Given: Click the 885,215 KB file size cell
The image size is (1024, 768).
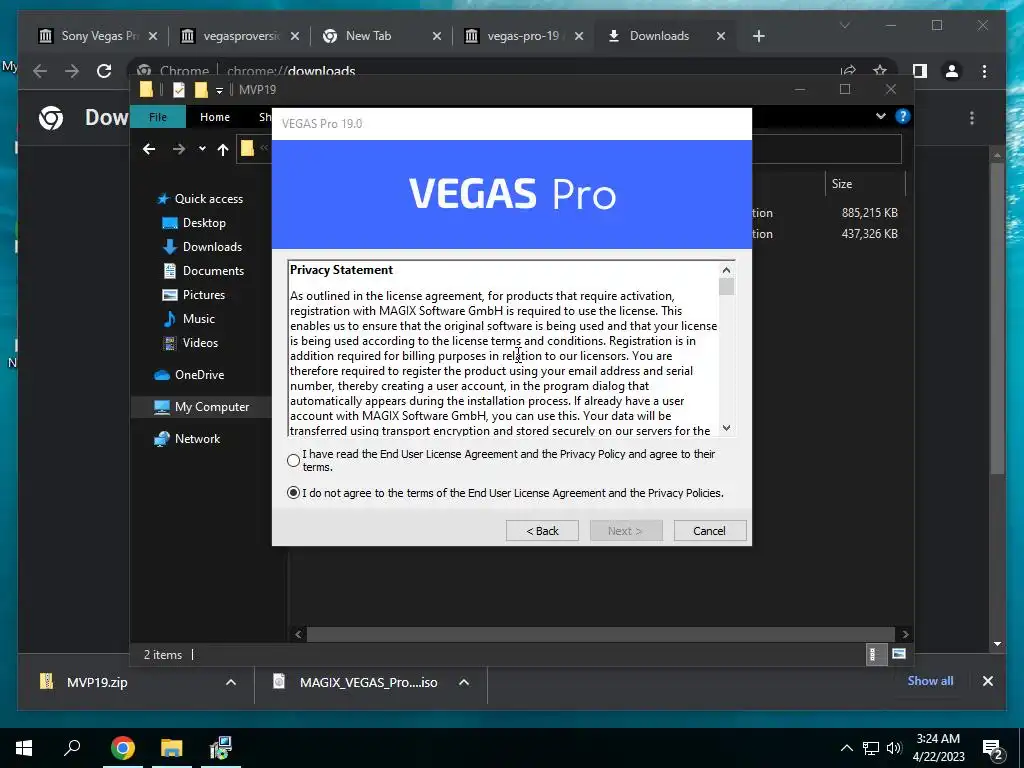Looking at the screenshot, I should pos(869,213).
